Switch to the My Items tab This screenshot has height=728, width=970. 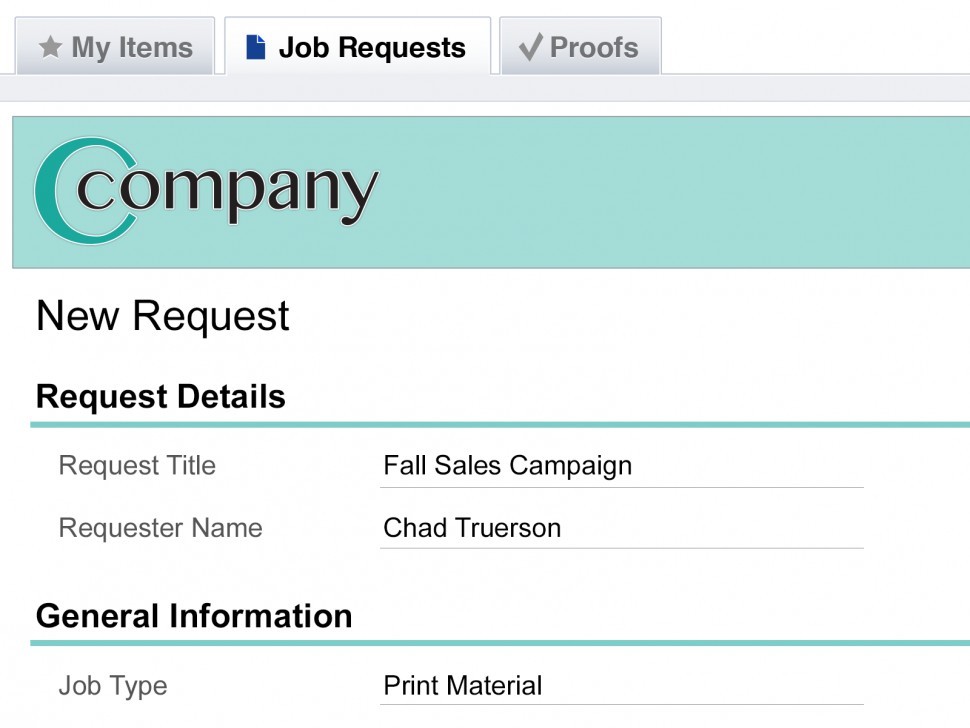click(x=115, y=47)
